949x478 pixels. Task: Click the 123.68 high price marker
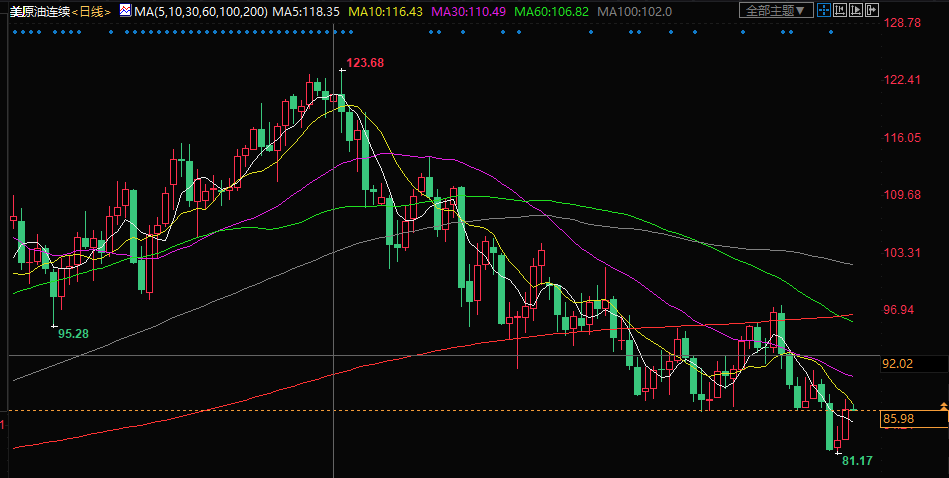point(365,63)
